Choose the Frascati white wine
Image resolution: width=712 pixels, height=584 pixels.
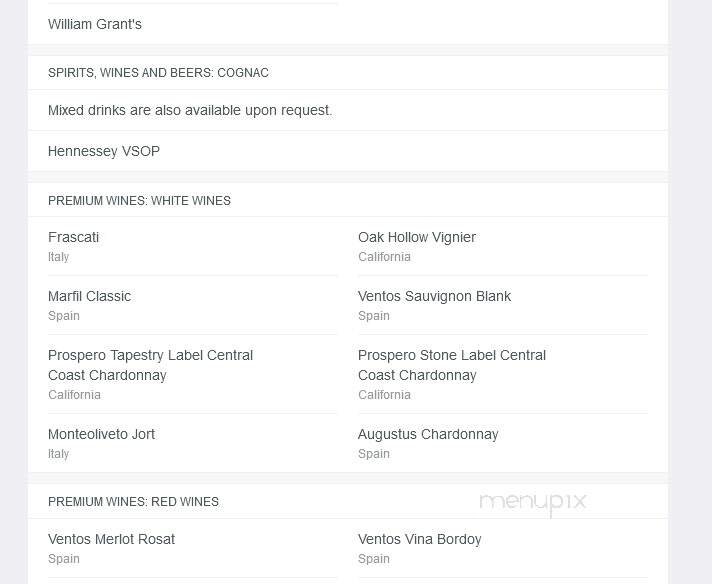coord(74,237)
